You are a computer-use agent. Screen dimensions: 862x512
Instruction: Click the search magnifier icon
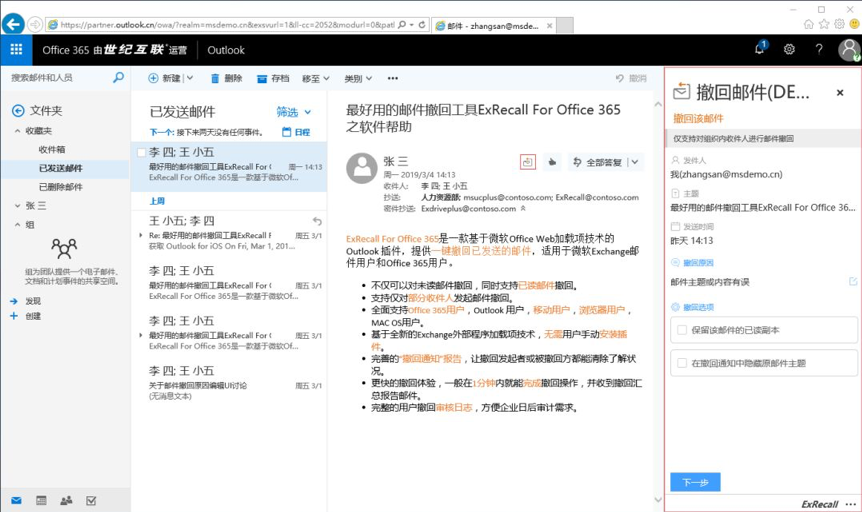click(x=118, y=78)
